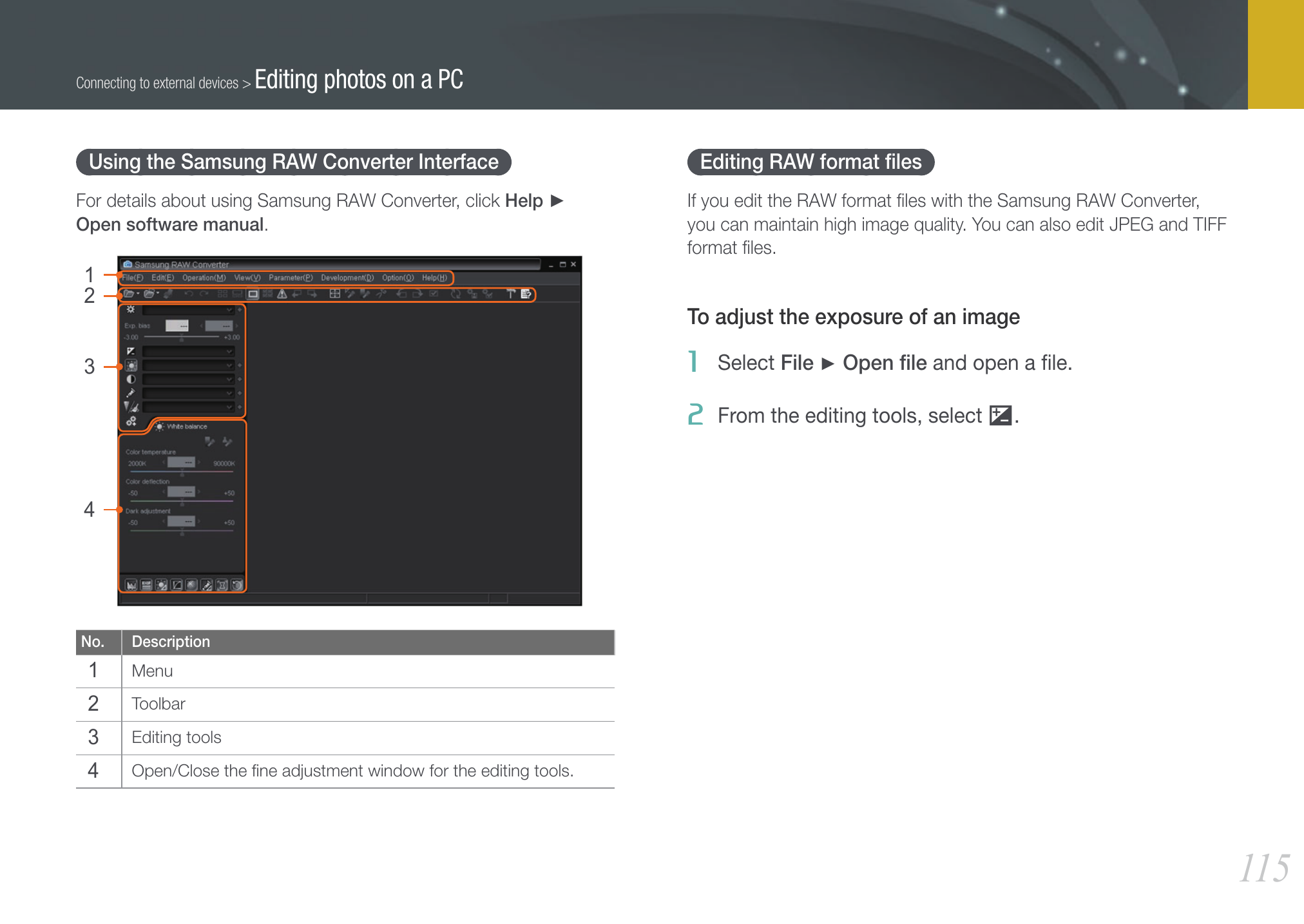Screen dimensions: 1304x924
Task: Click the help document toolbar icon
Action: pyautogui.click(x=526, y=294)
